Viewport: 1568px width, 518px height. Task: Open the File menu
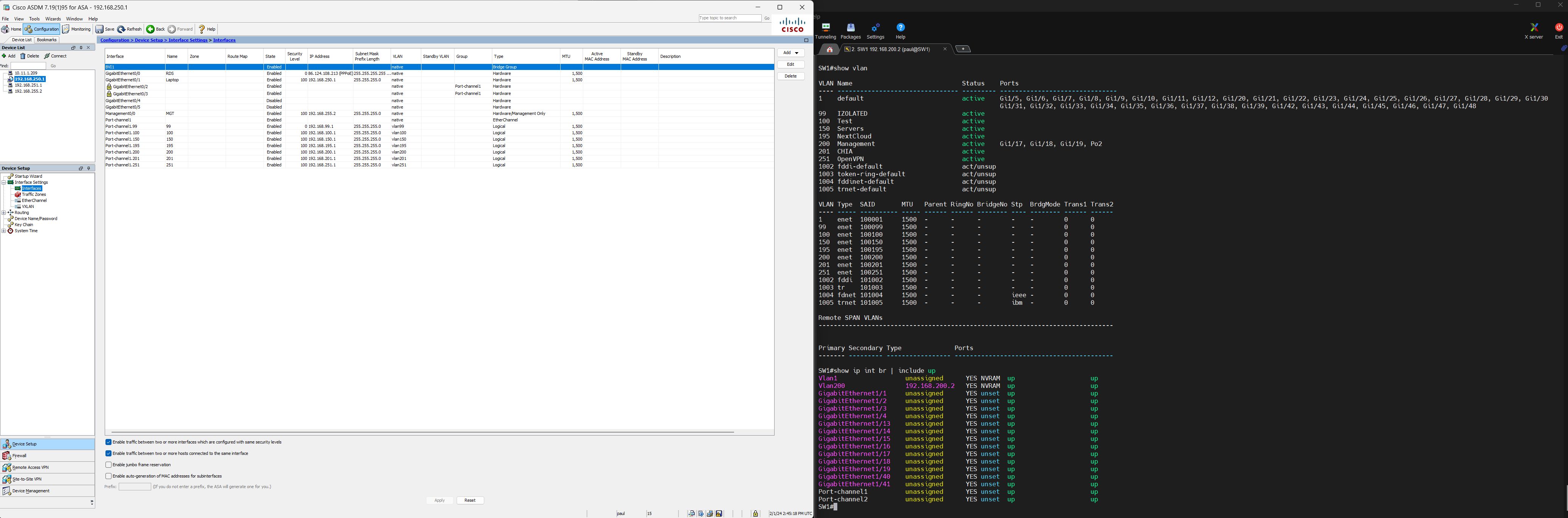[5, 19]
